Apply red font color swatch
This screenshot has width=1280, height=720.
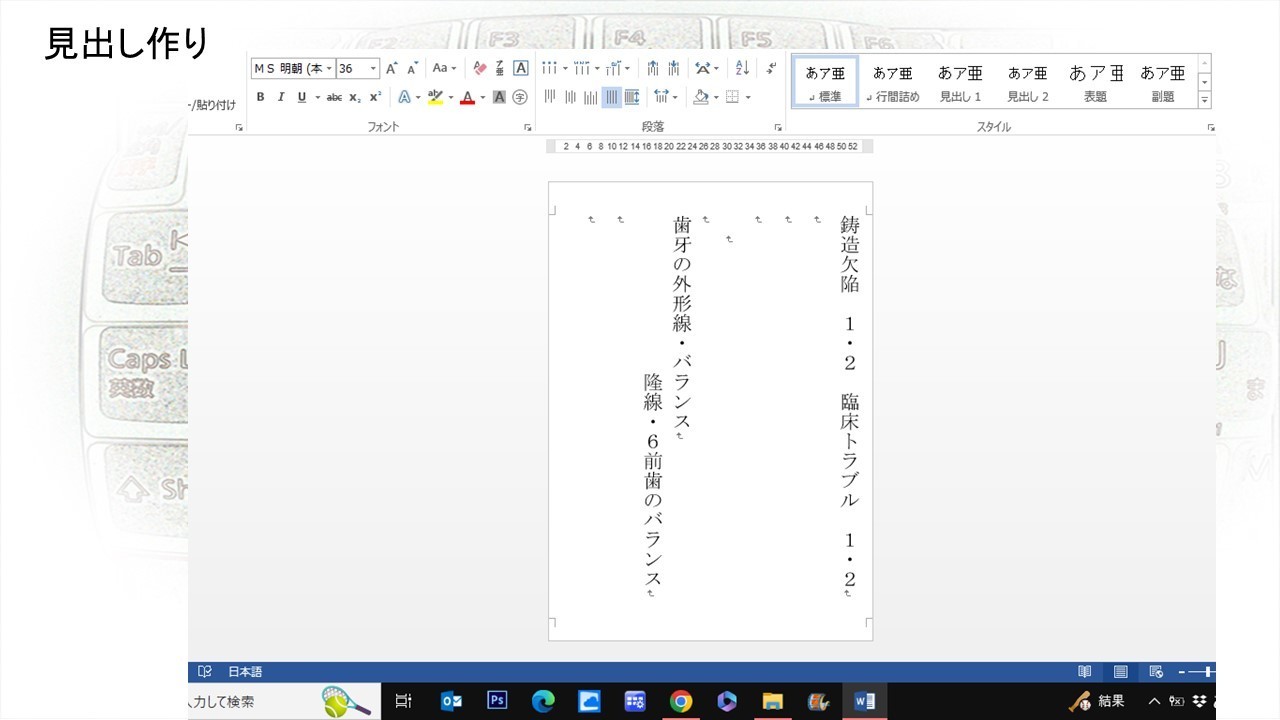467,97
